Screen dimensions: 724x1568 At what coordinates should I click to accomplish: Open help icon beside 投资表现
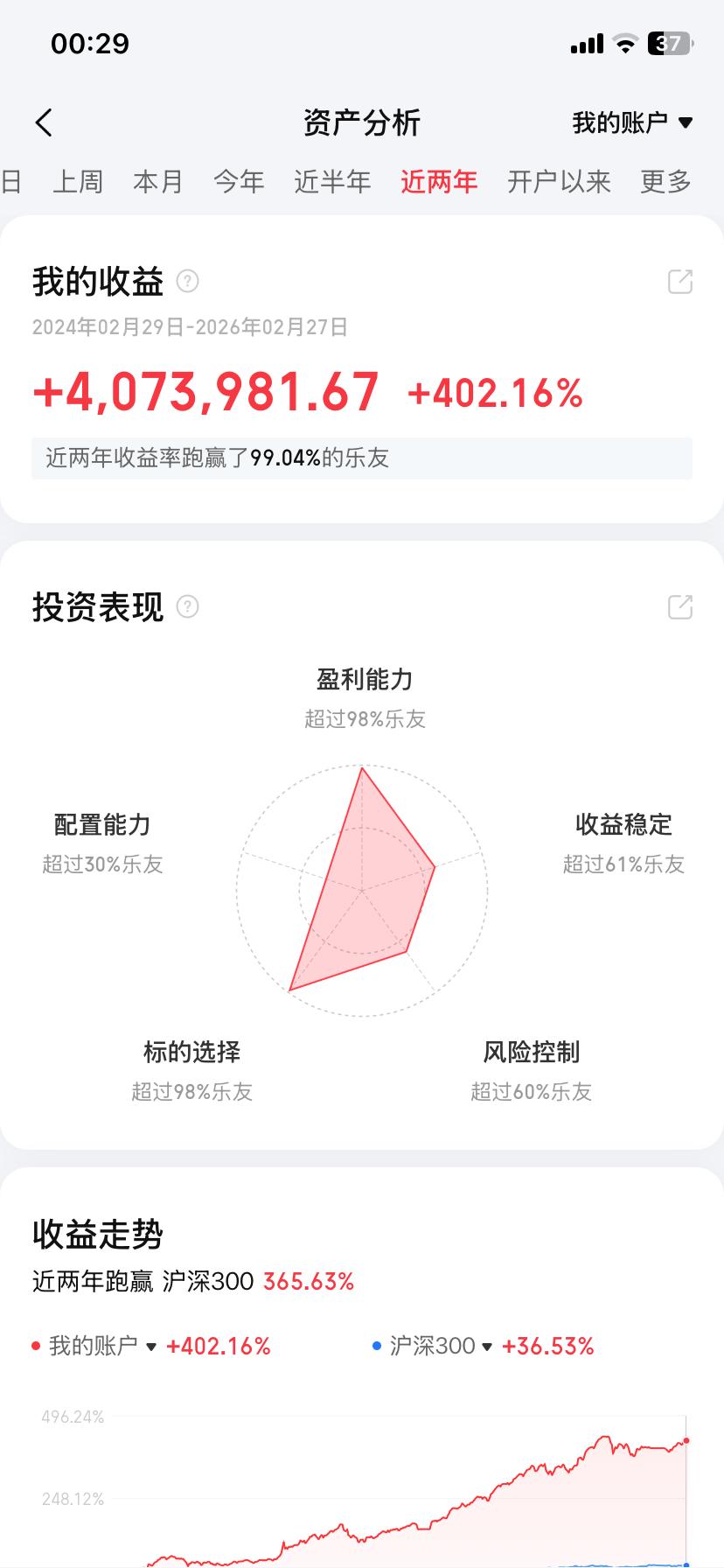tap(188, 606)
